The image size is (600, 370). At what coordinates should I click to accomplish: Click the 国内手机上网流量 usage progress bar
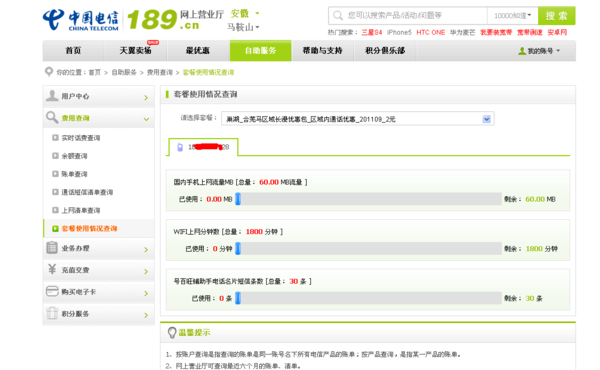tap(368, 199)
